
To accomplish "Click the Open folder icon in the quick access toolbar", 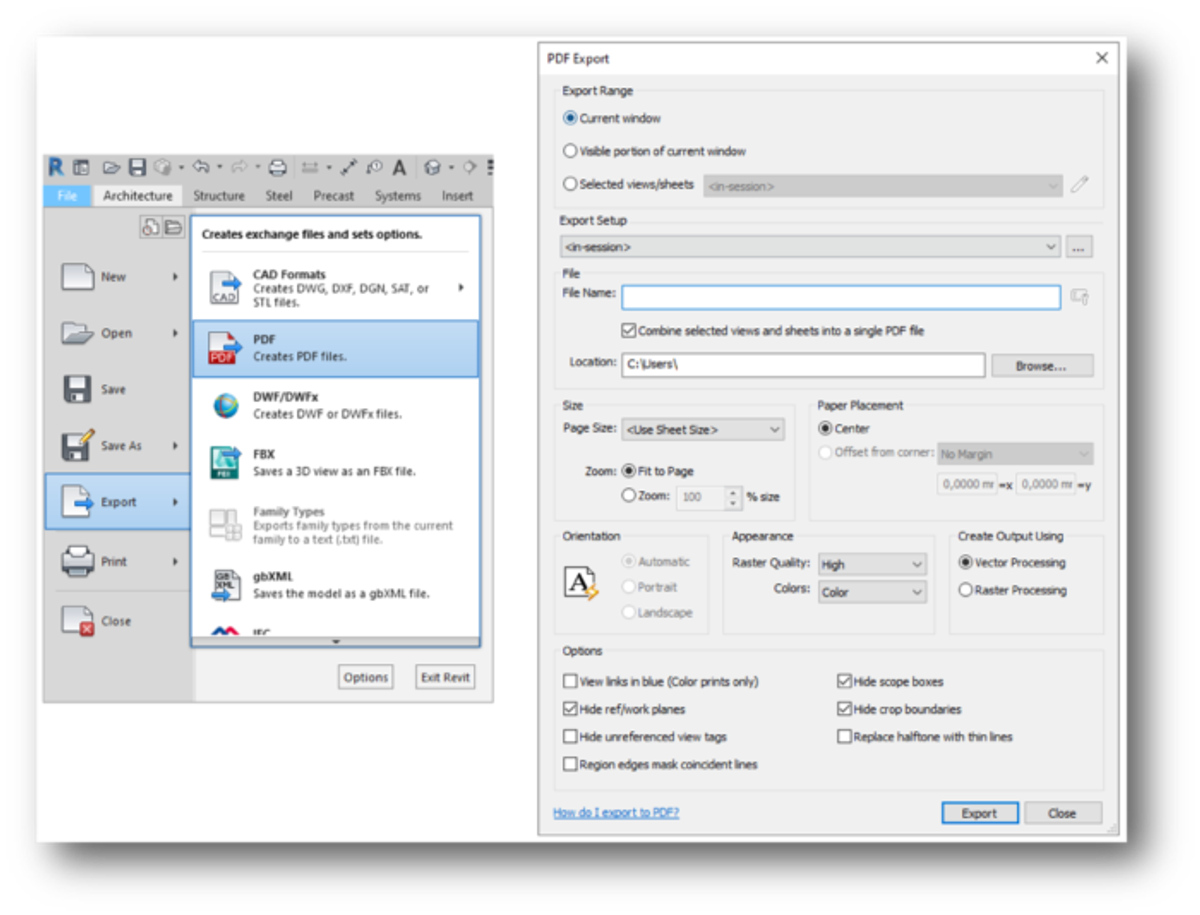I will (x=111, y=168).
